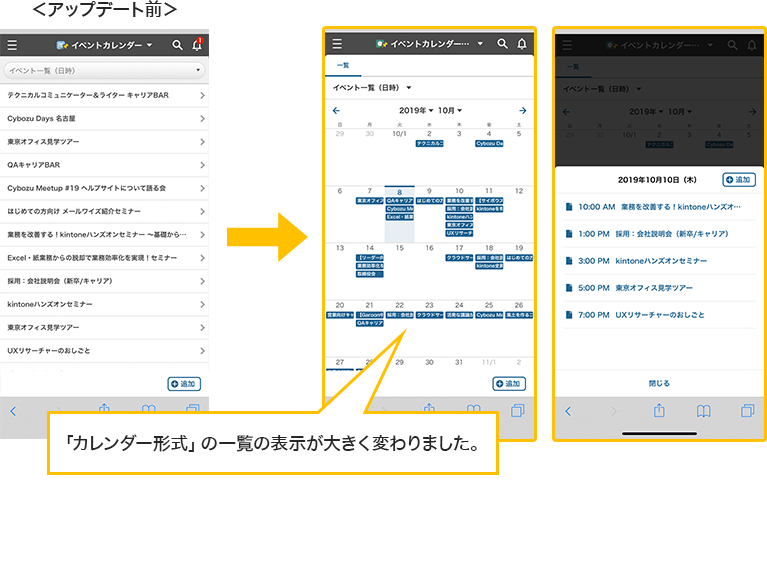The image size is (767, 577).
Task: Go to next month with right arrow
Action: 522,111
